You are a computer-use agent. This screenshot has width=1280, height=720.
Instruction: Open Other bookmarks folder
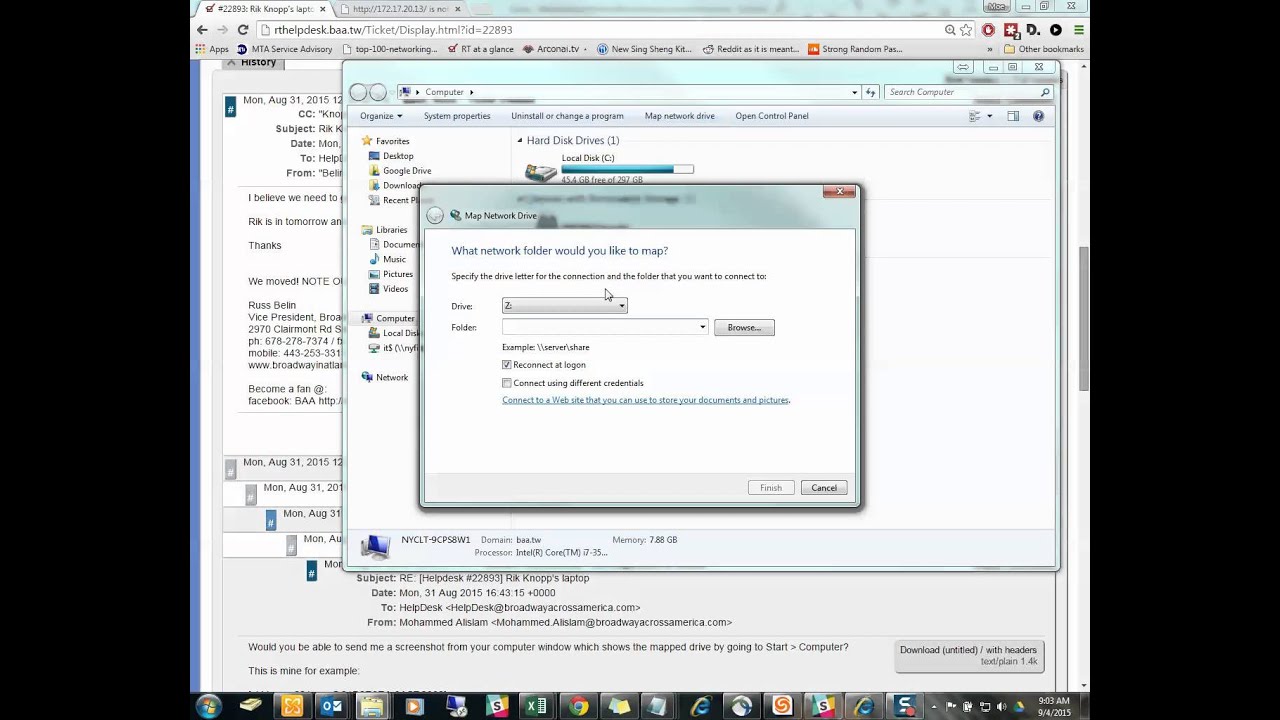(1044, 49)
